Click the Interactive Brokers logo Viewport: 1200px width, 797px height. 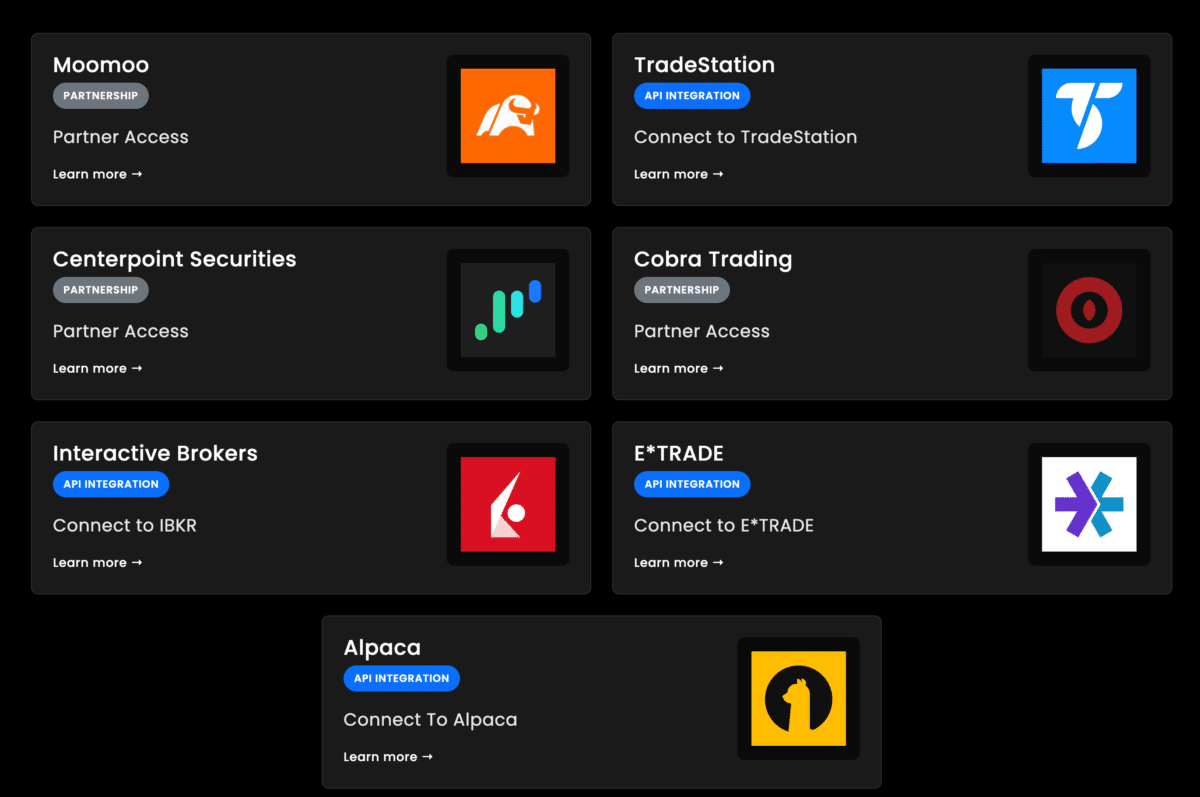point(508,504)
